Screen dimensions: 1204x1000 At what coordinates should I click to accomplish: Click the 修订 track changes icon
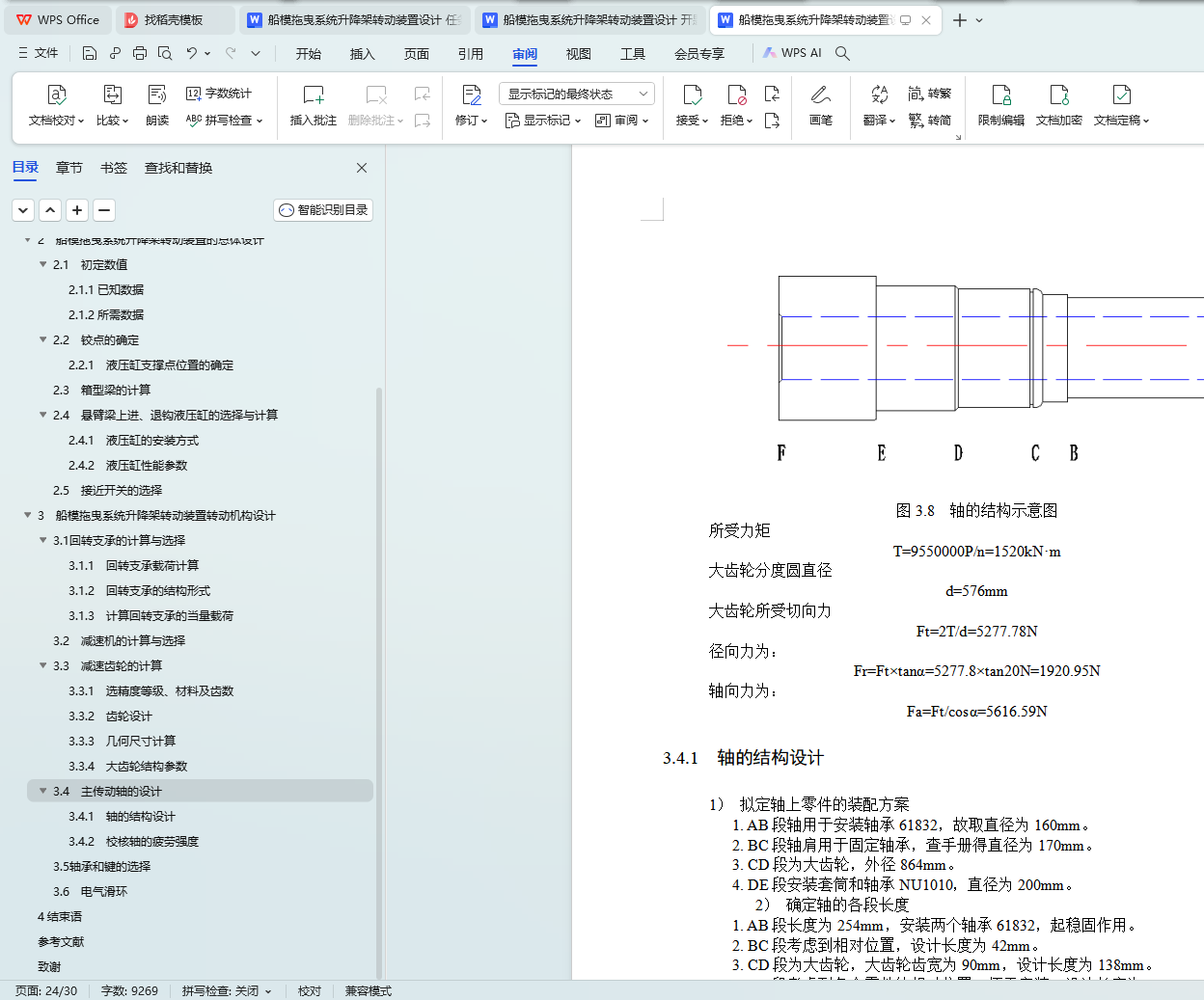[472, 95]
